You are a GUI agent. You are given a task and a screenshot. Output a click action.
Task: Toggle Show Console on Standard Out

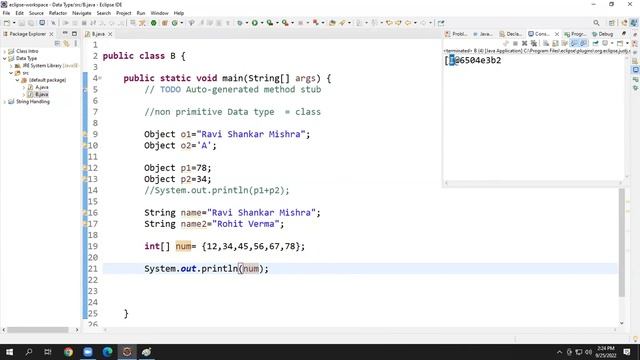click(x=574, y=43)
